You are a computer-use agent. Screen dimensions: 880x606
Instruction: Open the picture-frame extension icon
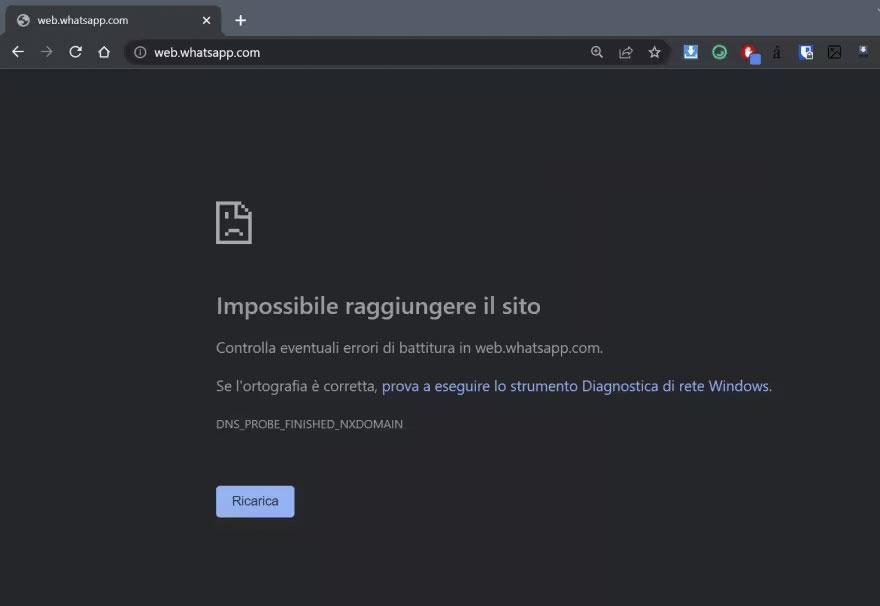[834, 52]
